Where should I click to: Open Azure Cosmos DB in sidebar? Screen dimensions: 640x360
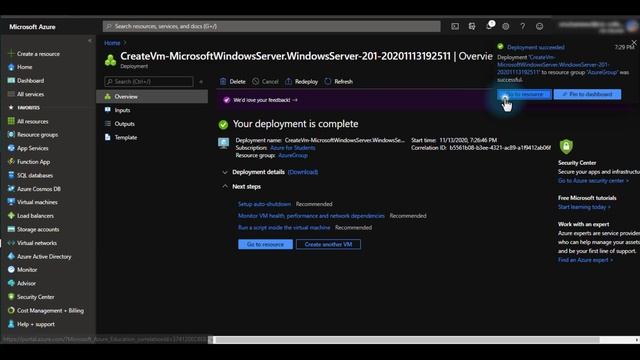(x=38, y=189)
